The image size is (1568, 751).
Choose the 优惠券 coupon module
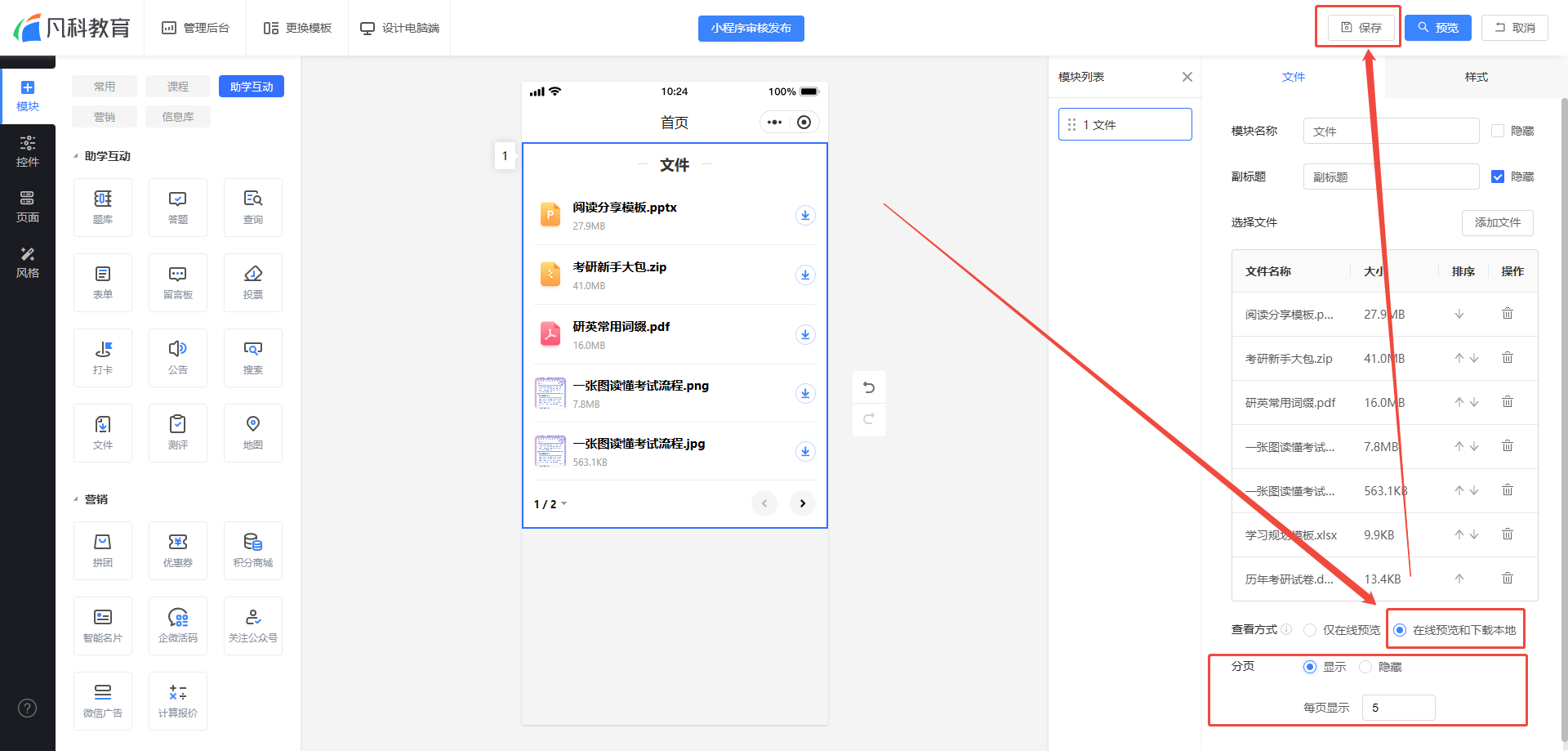(x=178, y=551)
